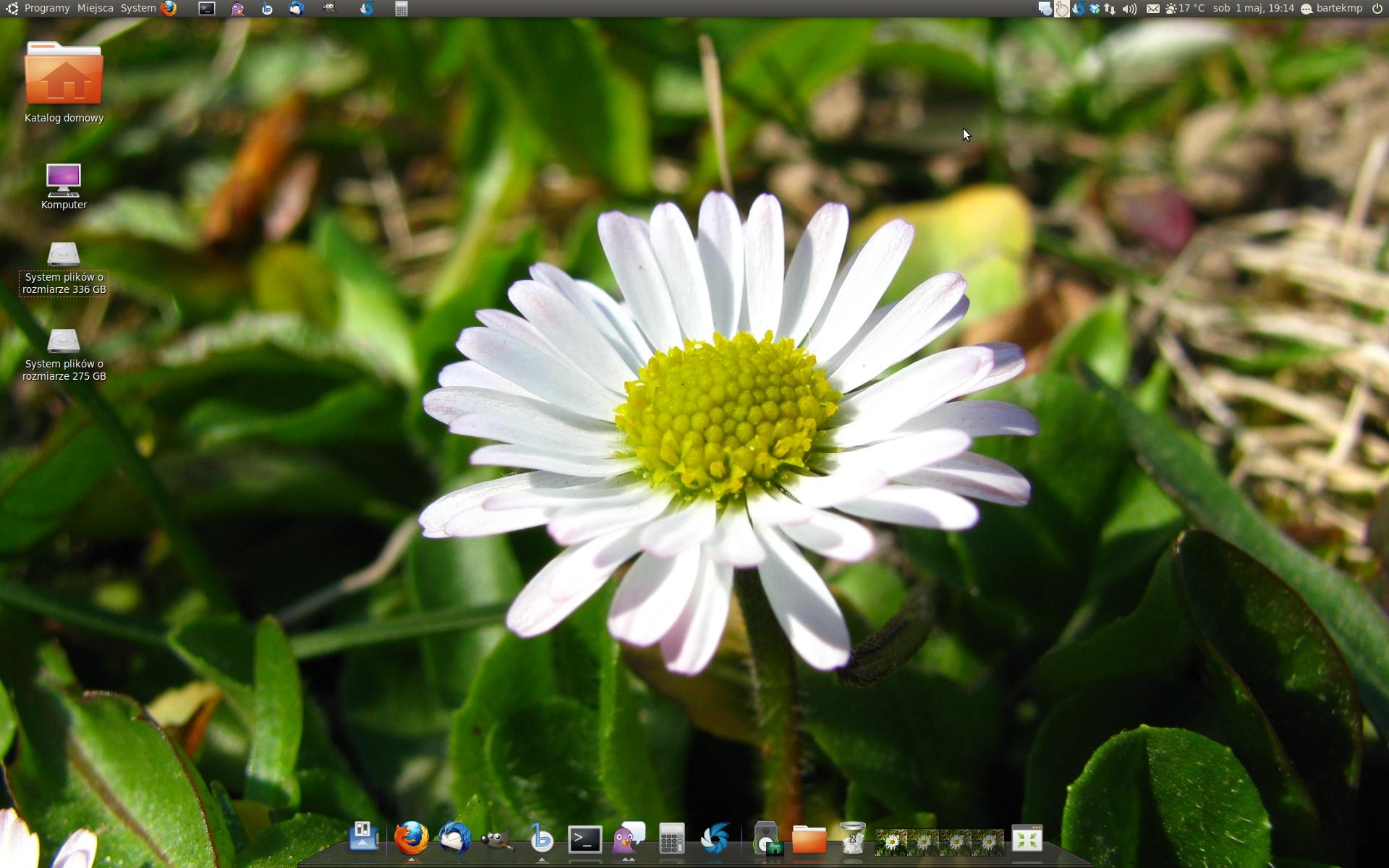This screenshot has height=868, width=1389.
Task: Open the Terminal icon in the dock
Action: pos(585,840)
